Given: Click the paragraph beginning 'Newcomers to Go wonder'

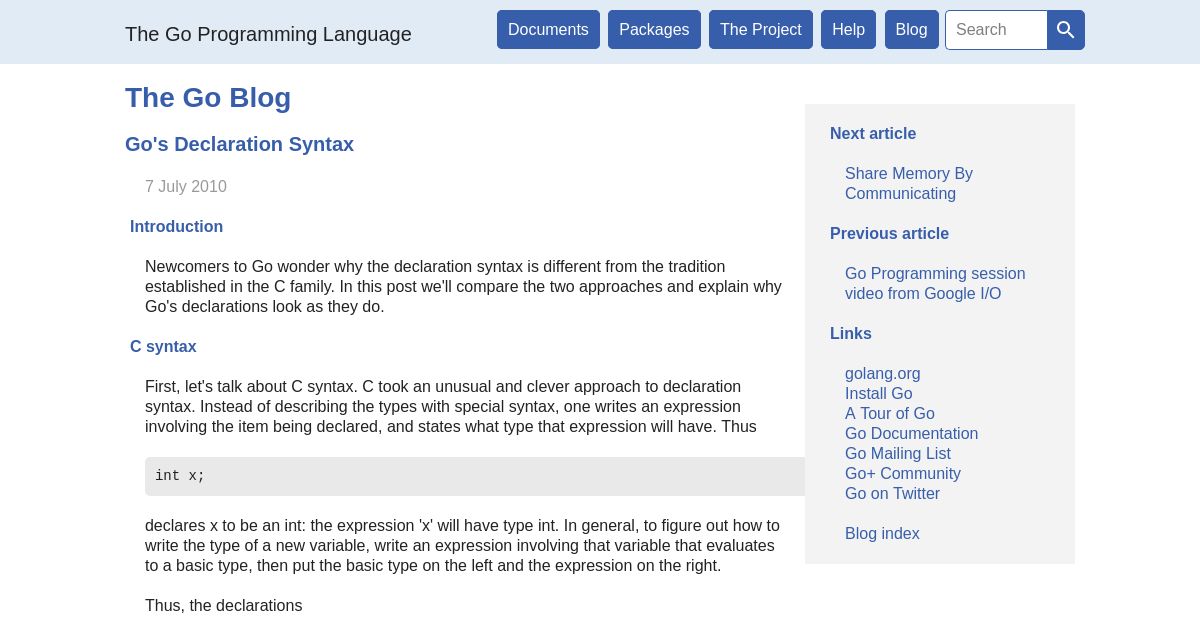Looking at the screenshot, I should click(x=464, y=287).
